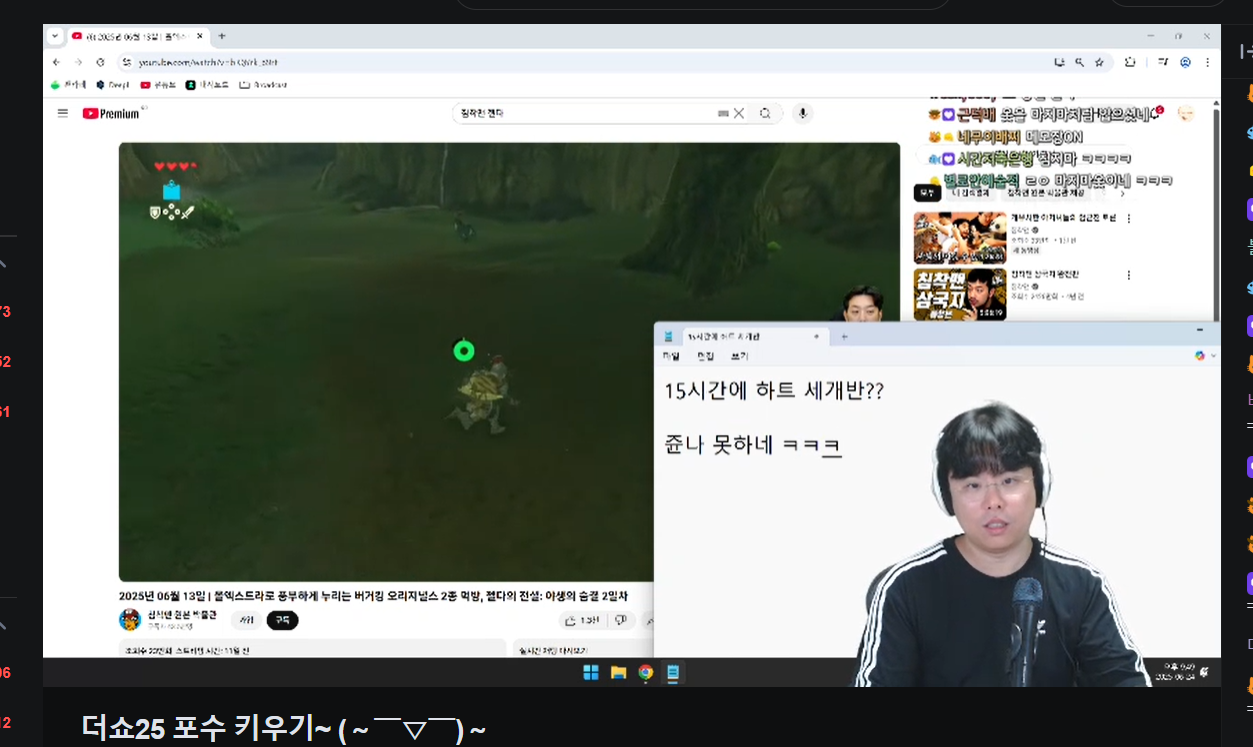Go forward in Chrome
Screen dimensions: 1253x747
(78, 62)
